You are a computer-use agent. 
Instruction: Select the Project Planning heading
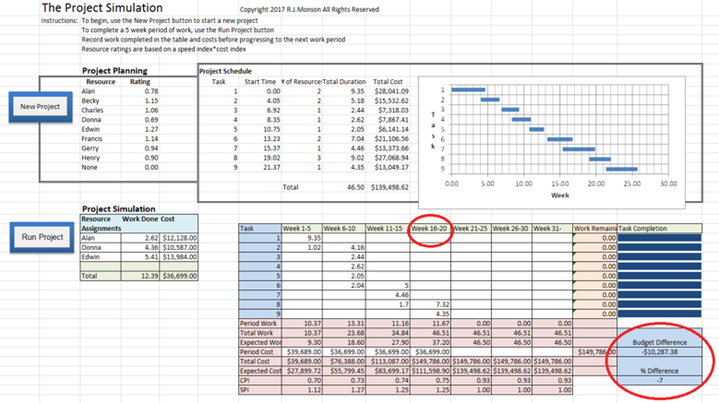[115, 71]
